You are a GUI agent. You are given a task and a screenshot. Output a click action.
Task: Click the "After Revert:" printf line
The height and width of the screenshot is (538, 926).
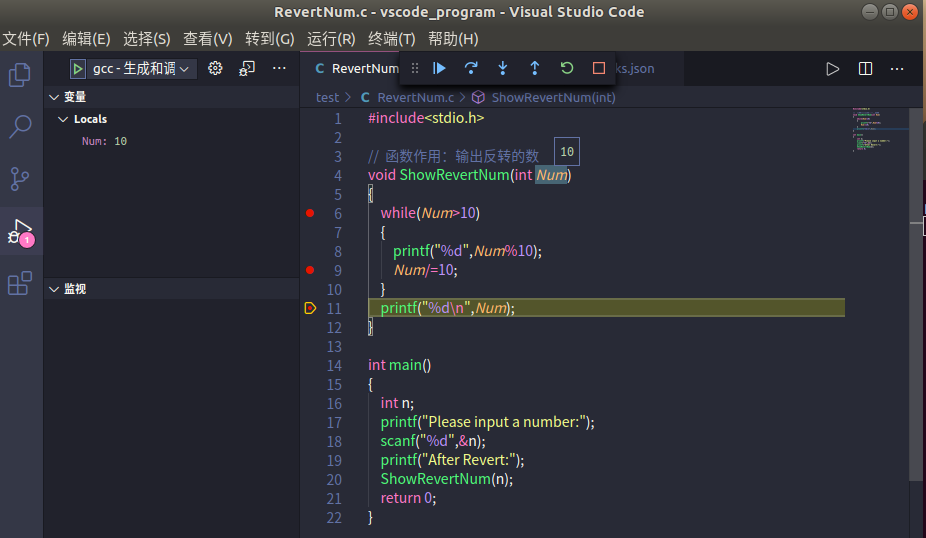tap(452, 460)
